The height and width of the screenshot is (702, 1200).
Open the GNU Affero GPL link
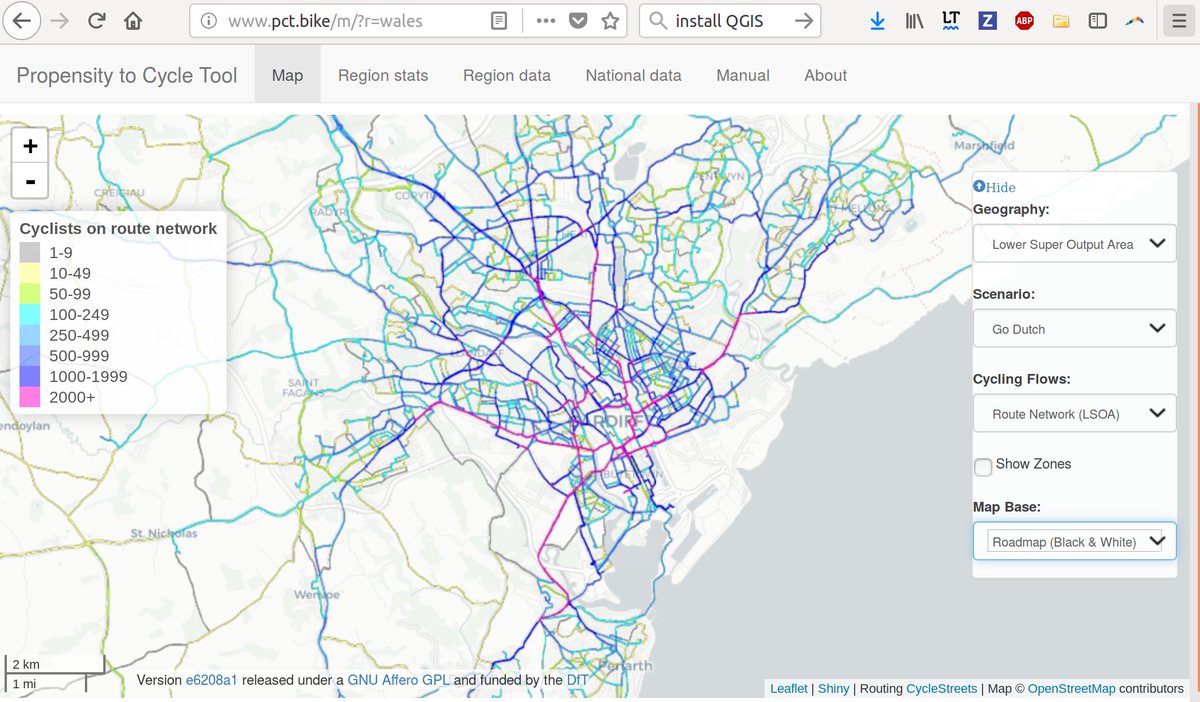coord(399,681)
